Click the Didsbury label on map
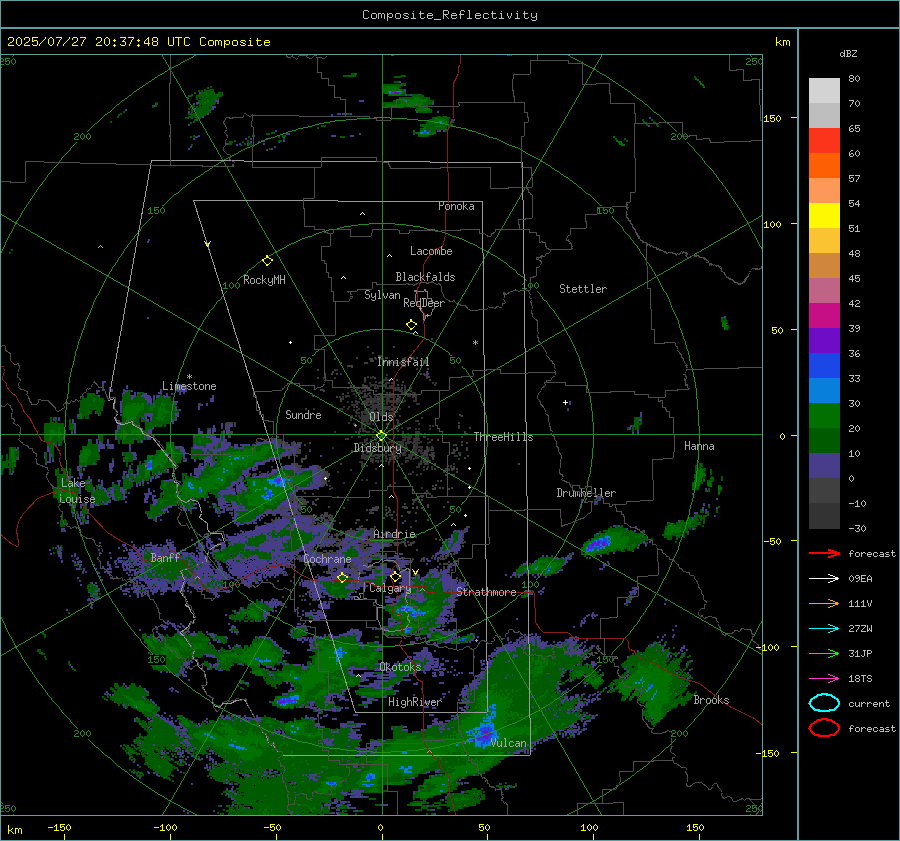Image resolution: width=900 pixels, height=841 pixels. click(x=377, y=448)
